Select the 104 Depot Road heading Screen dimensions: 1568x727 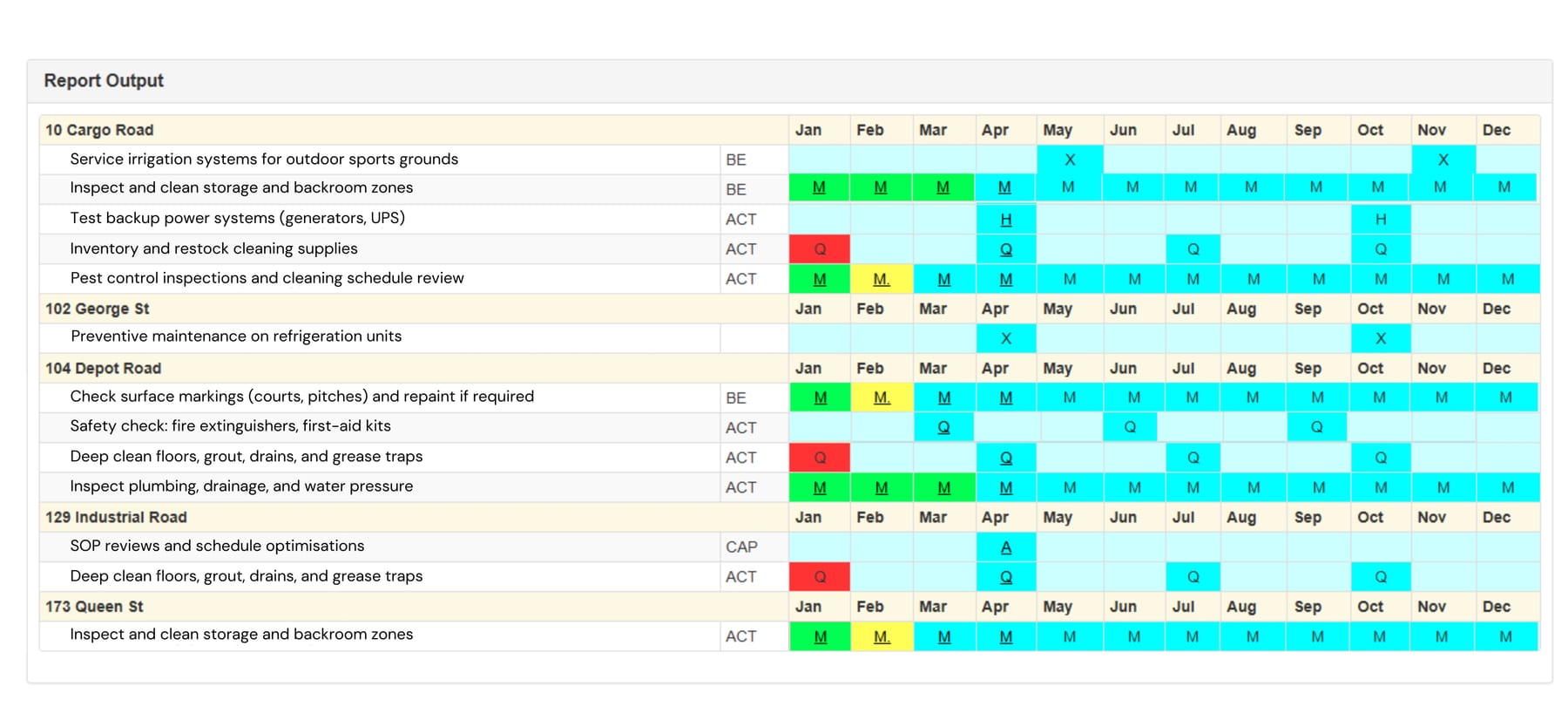[x=104, y=369]
